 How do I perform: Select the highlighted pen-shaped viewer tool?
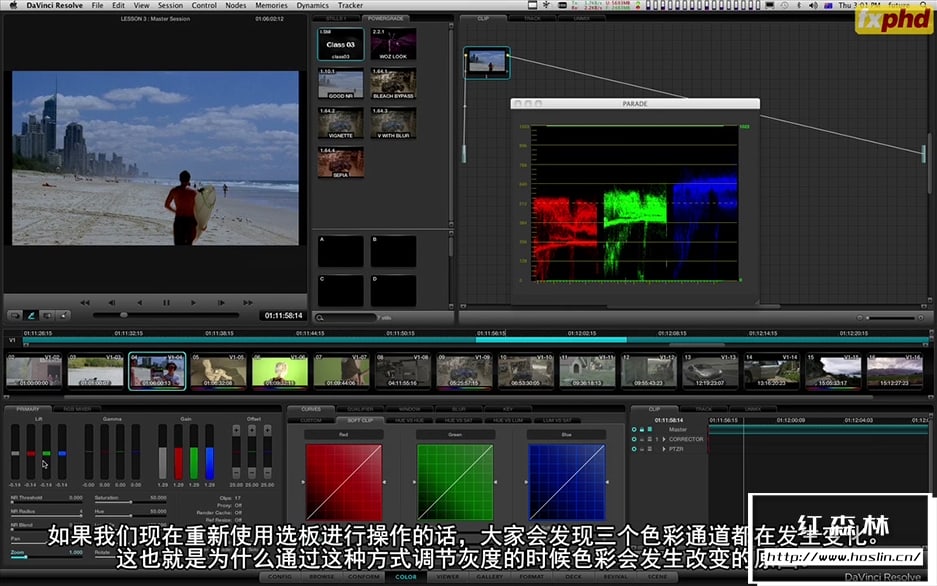pos(31,315)
